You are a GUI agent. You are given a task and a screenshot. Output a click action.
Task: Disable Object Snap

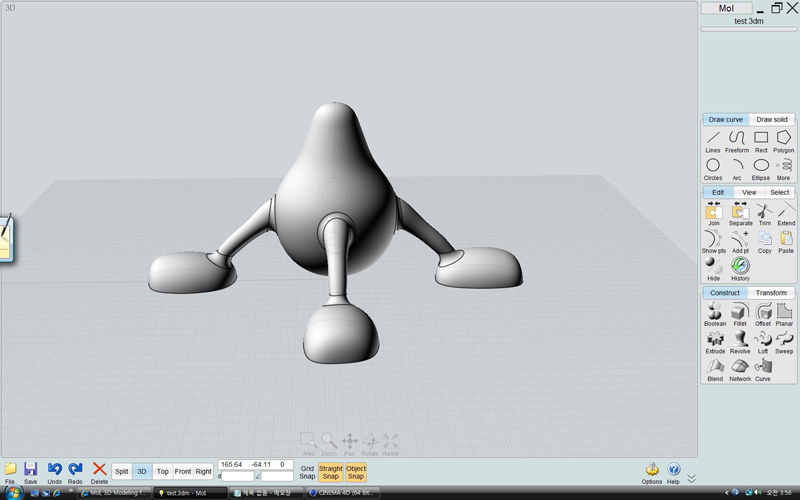click(x=356, y=472)
